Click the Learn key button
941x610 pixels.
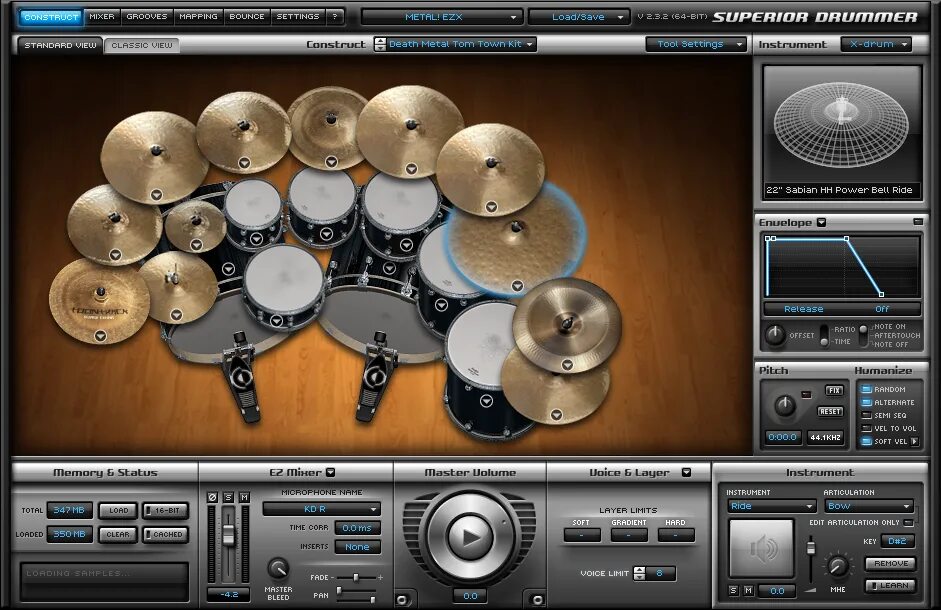(891, 585)
